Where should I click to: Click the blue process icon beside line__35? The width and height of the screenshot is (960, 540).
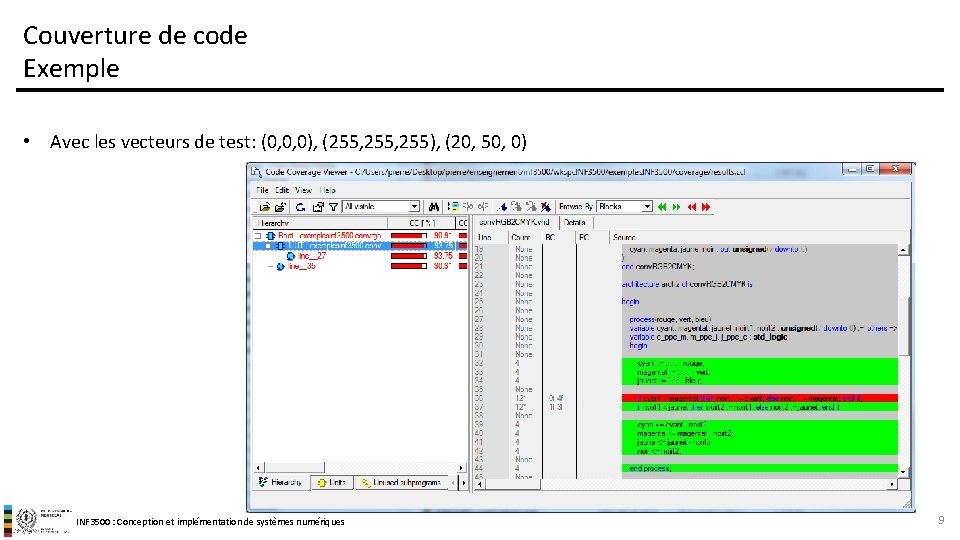(x=280, y=266)
